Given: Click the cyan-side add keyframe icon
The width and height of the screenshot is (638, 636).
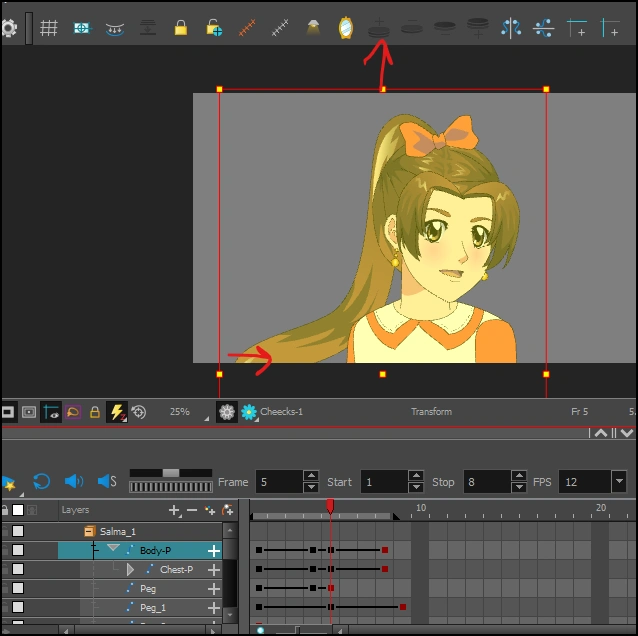Looking at the screenshot, I should click(x=610, y=28).
